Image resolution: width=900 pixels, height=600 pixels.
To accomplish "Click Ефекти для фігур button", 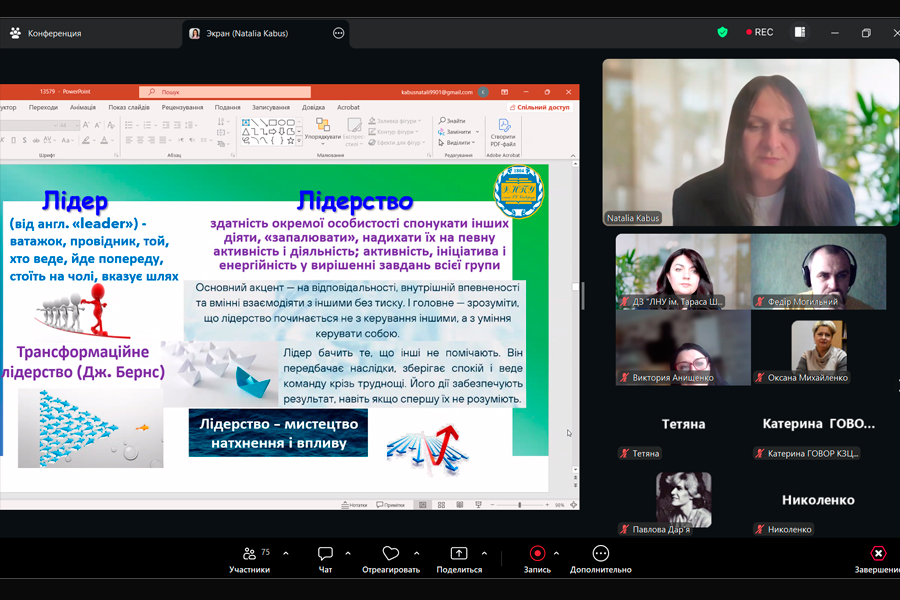I will coord(397,142).
